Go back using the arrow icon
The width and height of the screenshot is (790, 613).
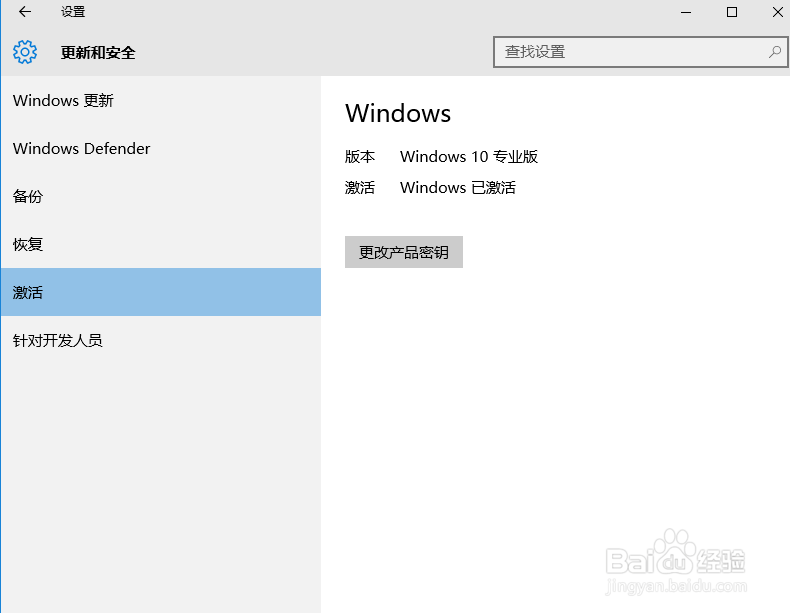pos(24,12)
